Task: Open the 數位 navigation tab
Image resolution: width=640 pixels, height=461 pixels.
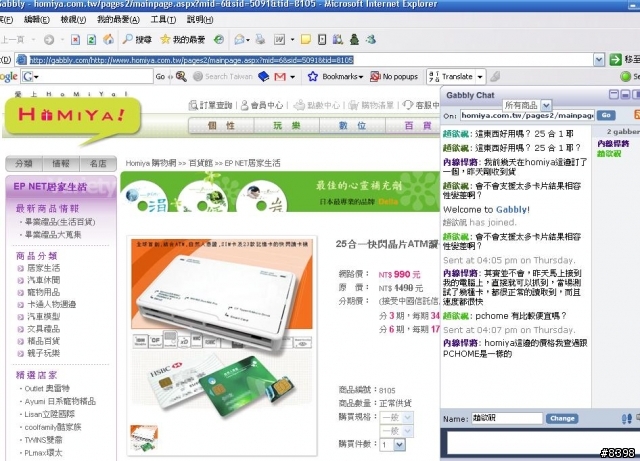Action: tap(352, 125)
